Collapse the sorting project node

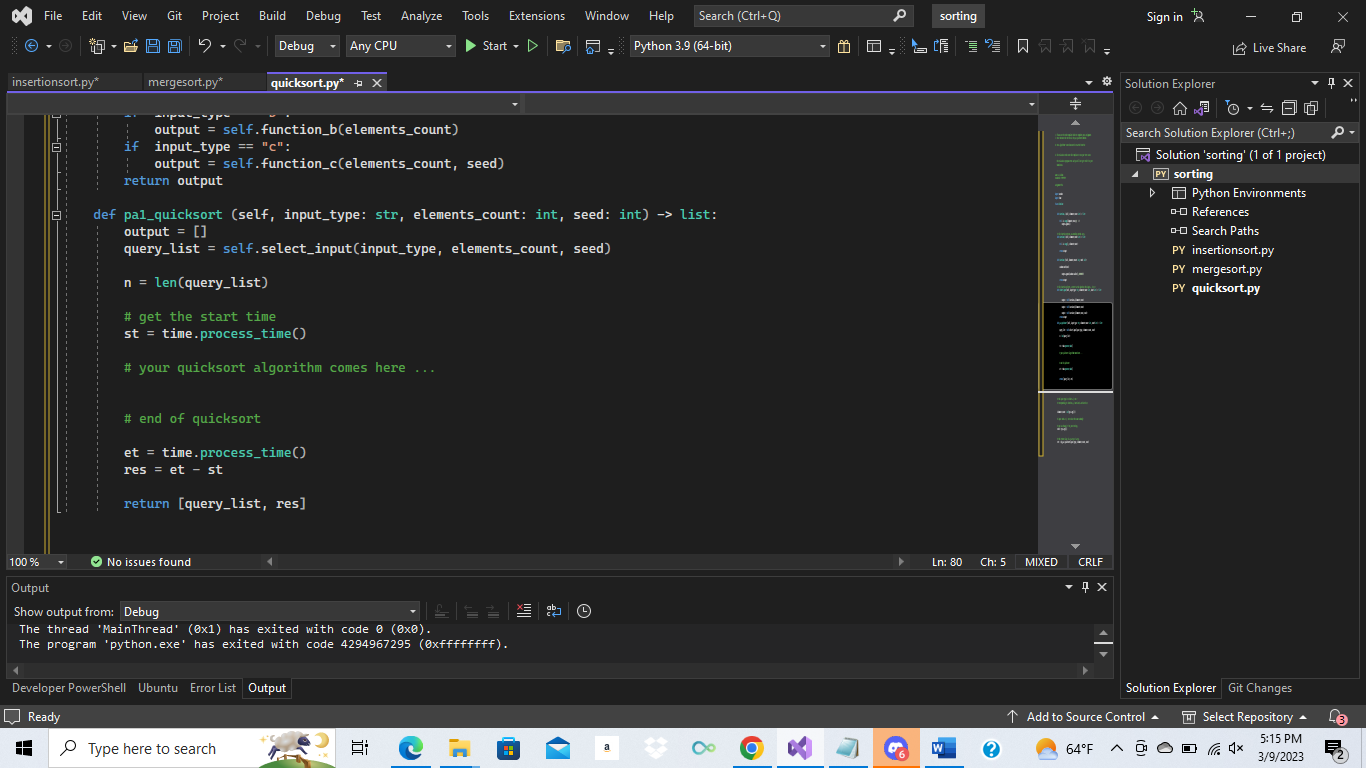point(1136,174)
